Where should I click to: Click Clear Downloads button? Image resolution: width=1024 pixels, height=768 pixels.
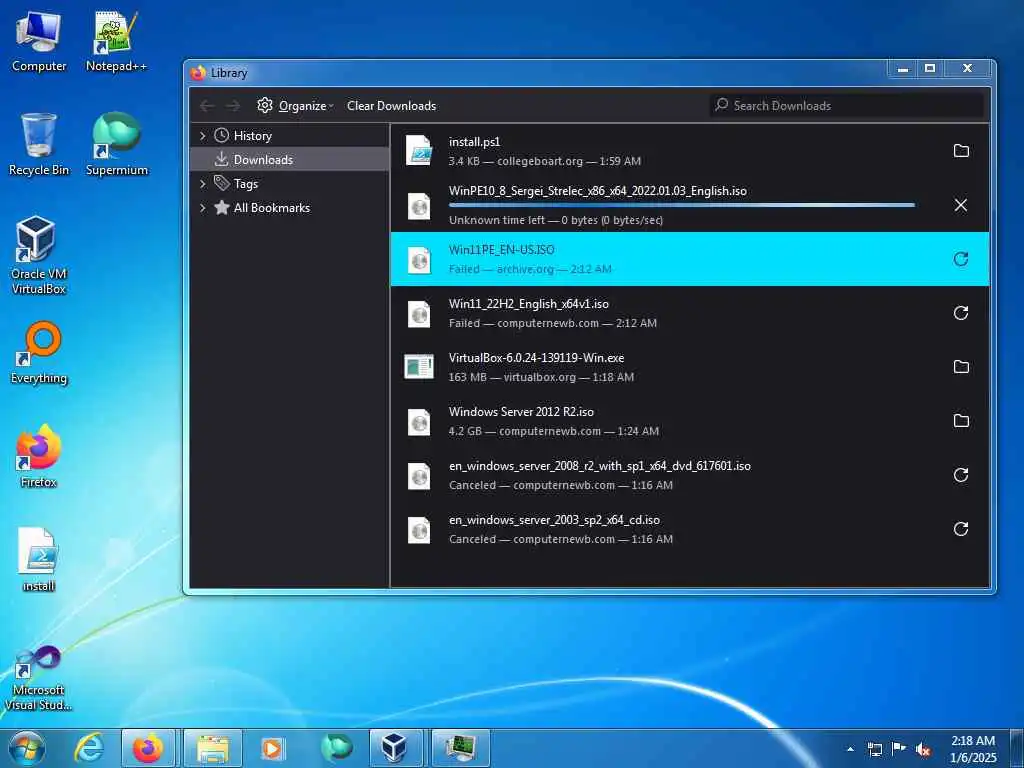point(391,106)
